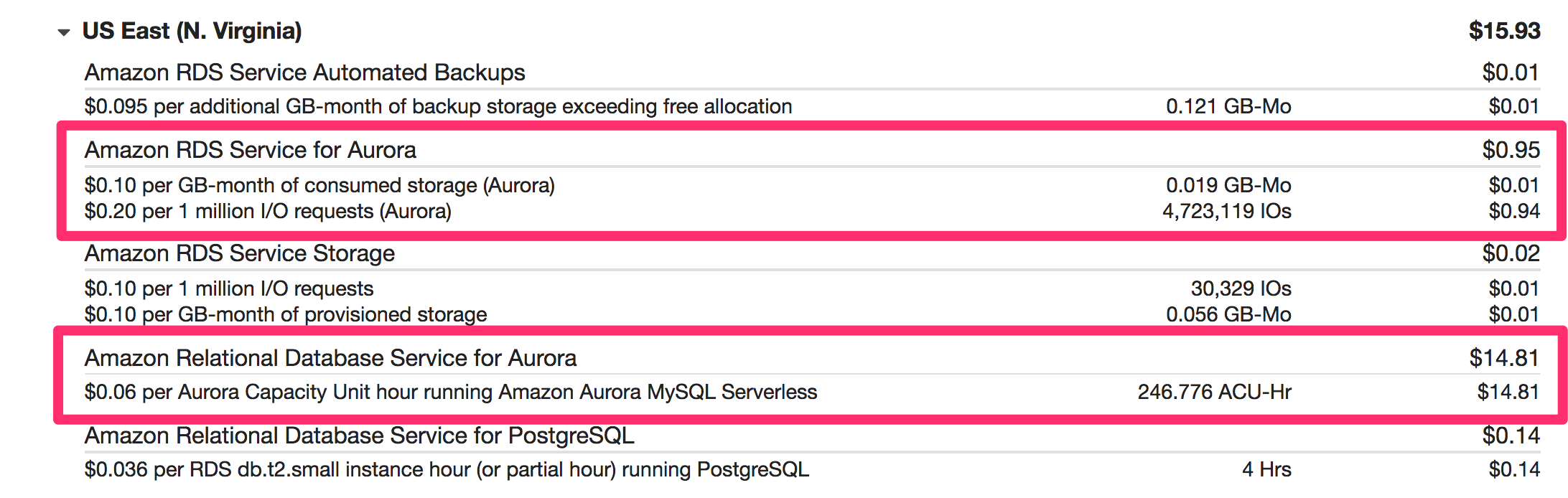1568x498 pixels.
Task: Select the 246.776 ACU-Hr usage value
Action: (1214, 392)
